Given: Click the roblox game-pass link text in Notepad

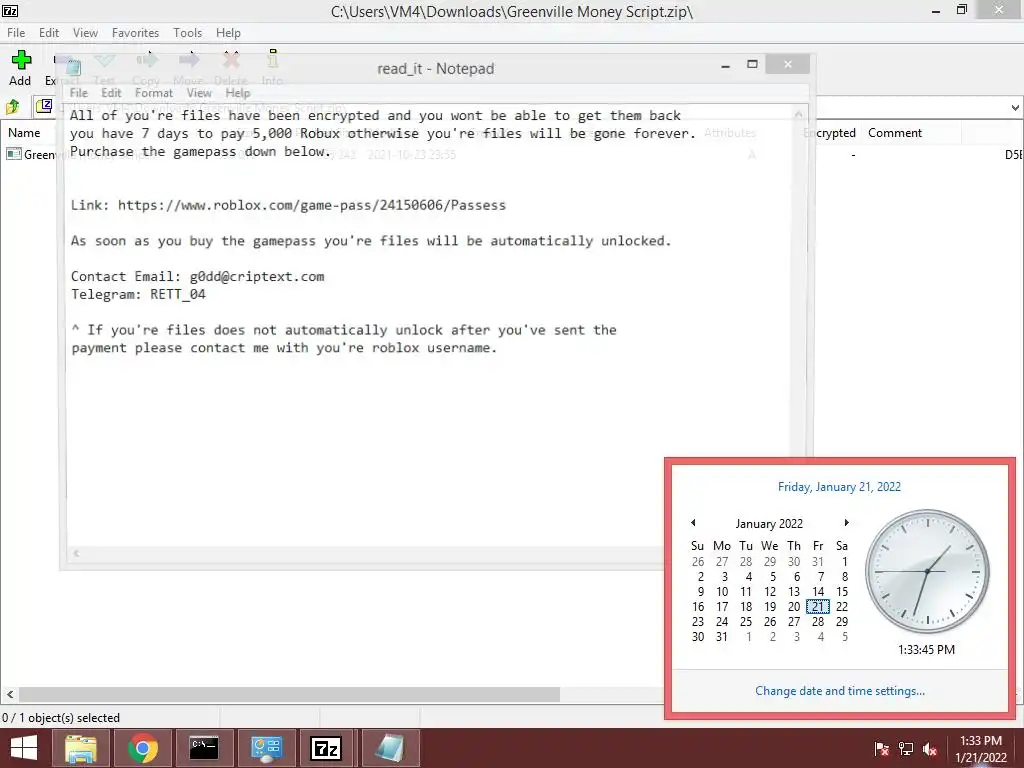Looking at the screenshot, I should tap(312, 205).
